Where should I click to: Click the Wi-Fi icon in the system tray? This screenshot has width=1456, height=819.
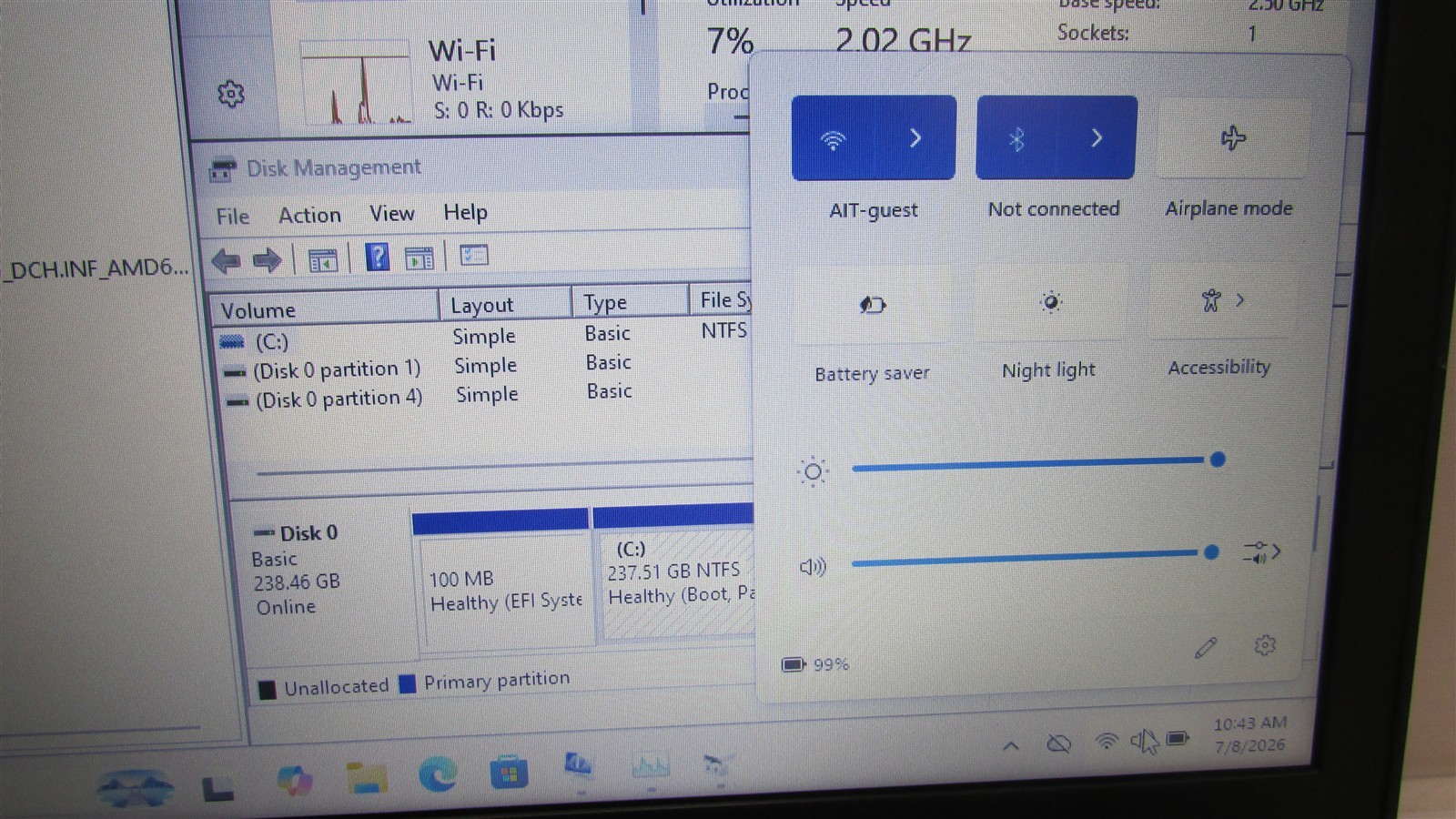tap(1106, 742)
